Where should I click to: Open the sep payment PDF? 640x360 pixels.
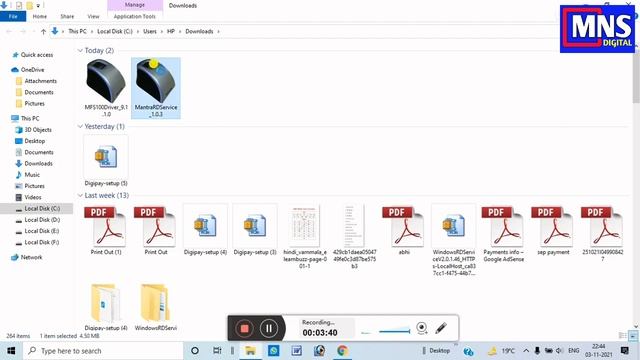point(553,230)
